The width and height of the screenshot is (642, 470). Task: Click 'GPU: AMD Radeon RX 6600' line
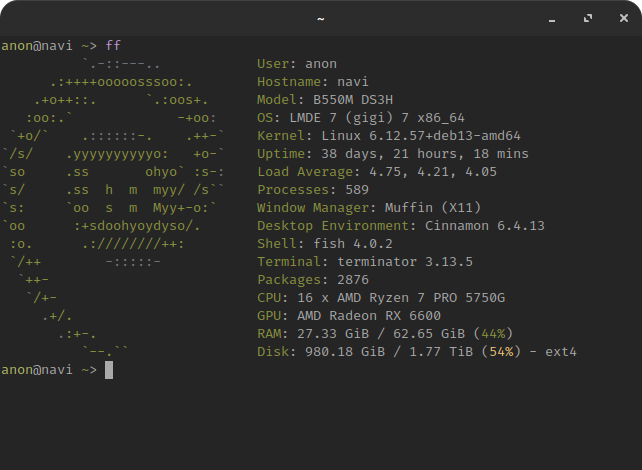coord(349,316)
